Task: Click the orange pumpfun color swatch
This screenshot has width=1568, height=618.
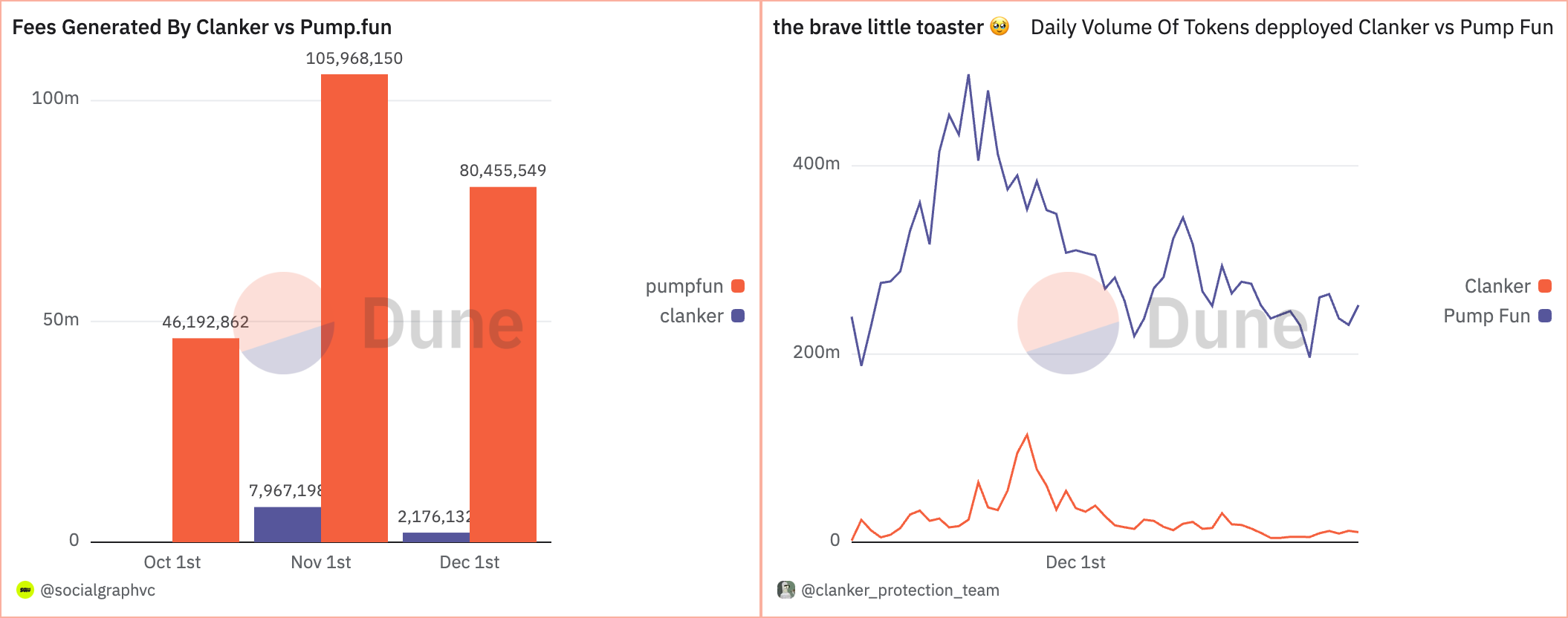Action: pyautogui.click(x=738, y=286)
